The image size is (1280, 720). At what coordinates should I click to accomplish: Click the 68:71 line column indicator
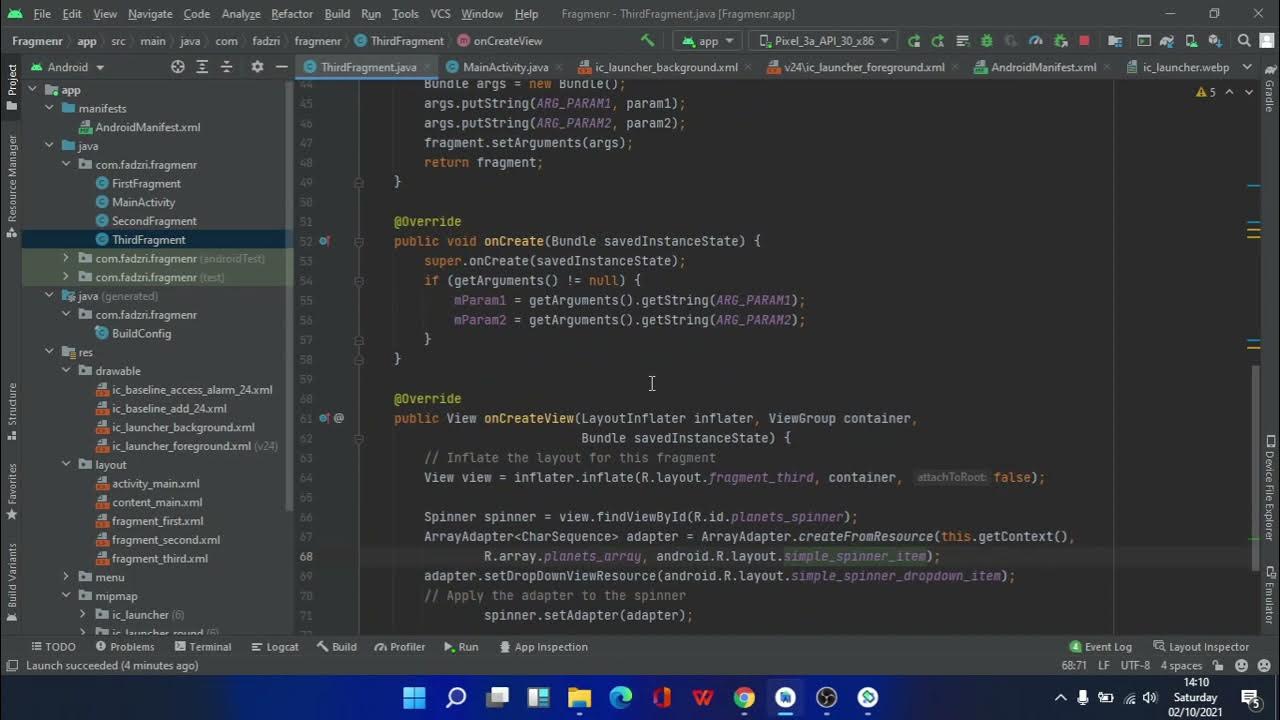coord(1075,665)
